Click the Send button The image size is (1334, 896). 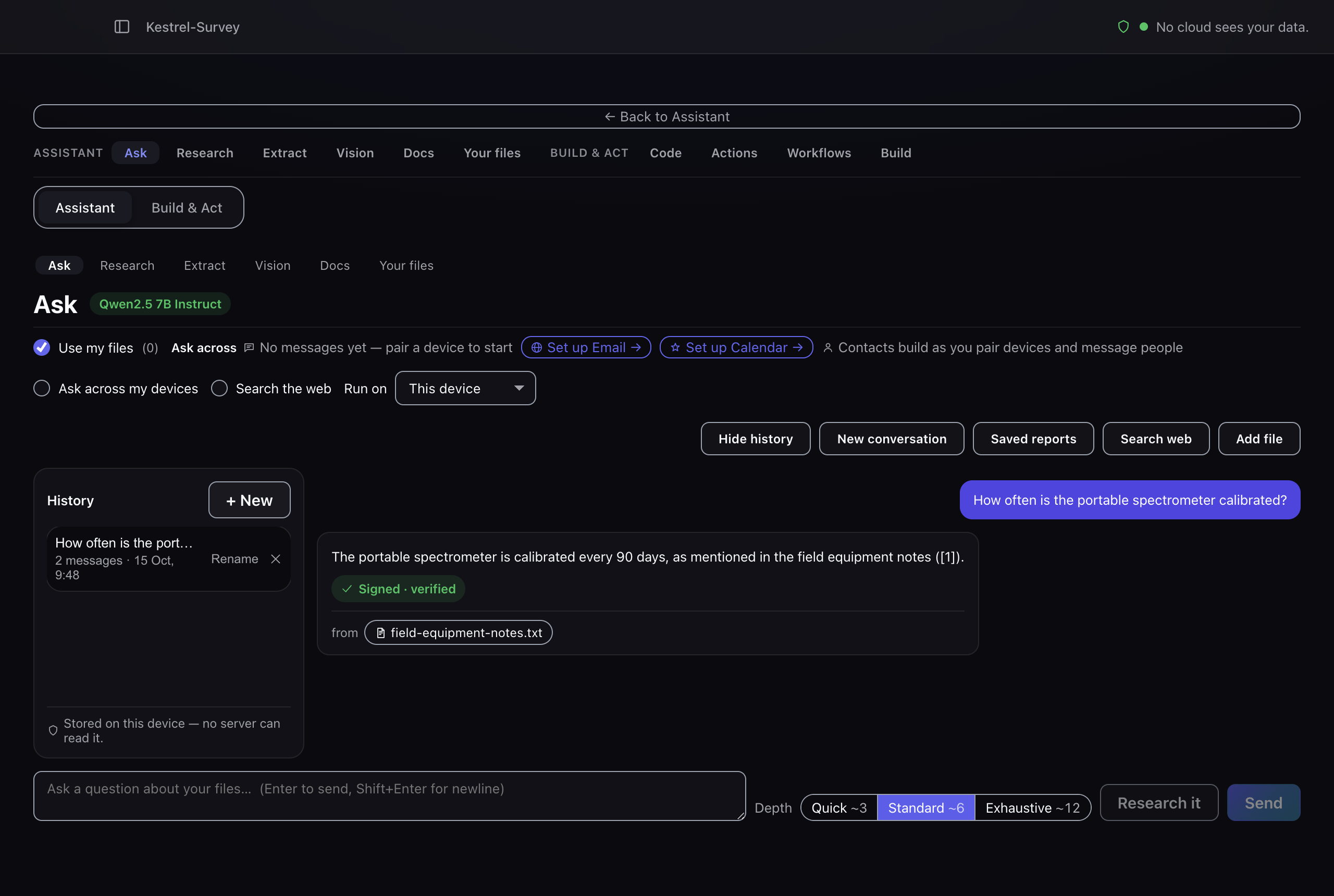1264,803
